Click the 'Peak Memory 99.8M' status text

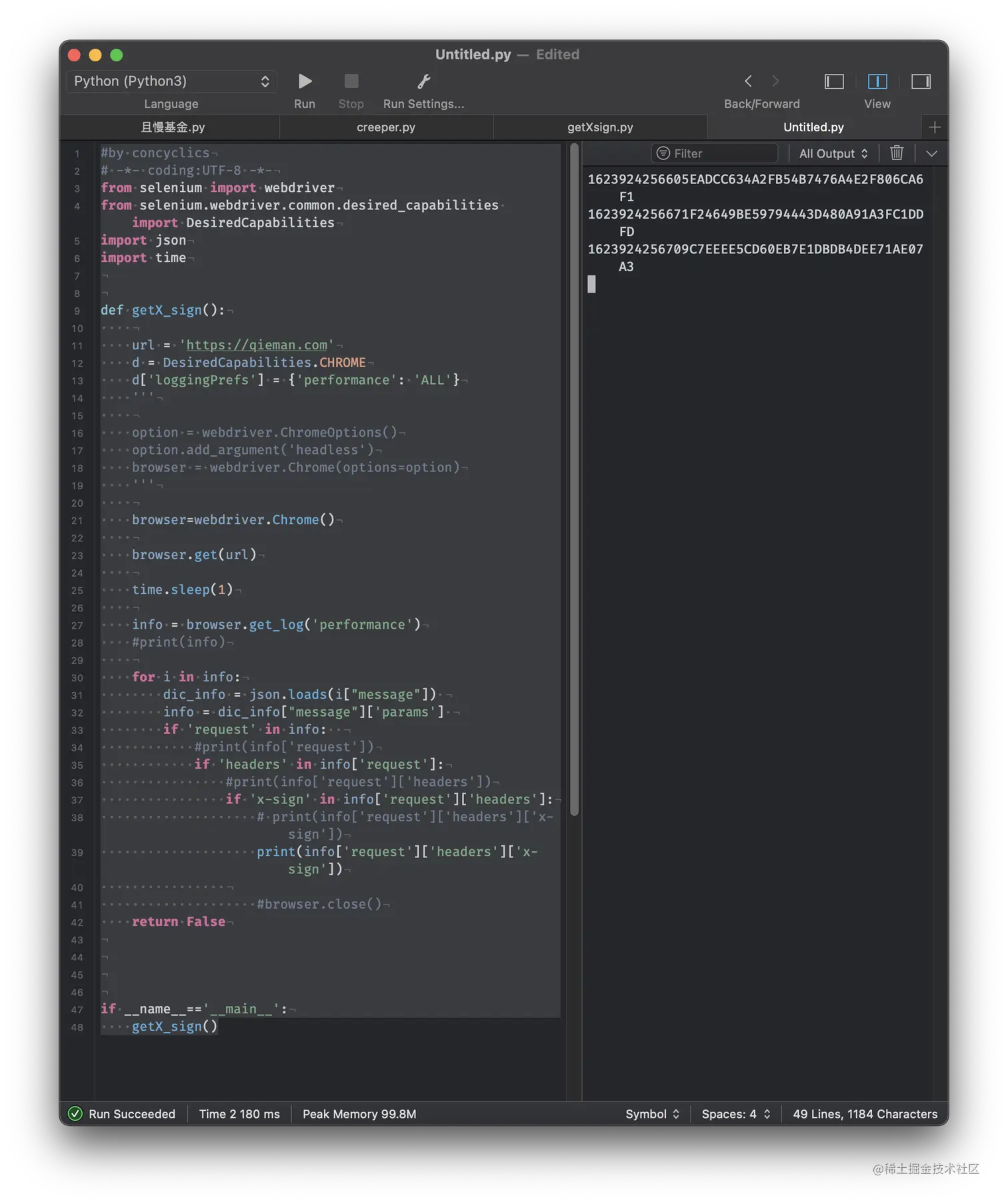359,1114
